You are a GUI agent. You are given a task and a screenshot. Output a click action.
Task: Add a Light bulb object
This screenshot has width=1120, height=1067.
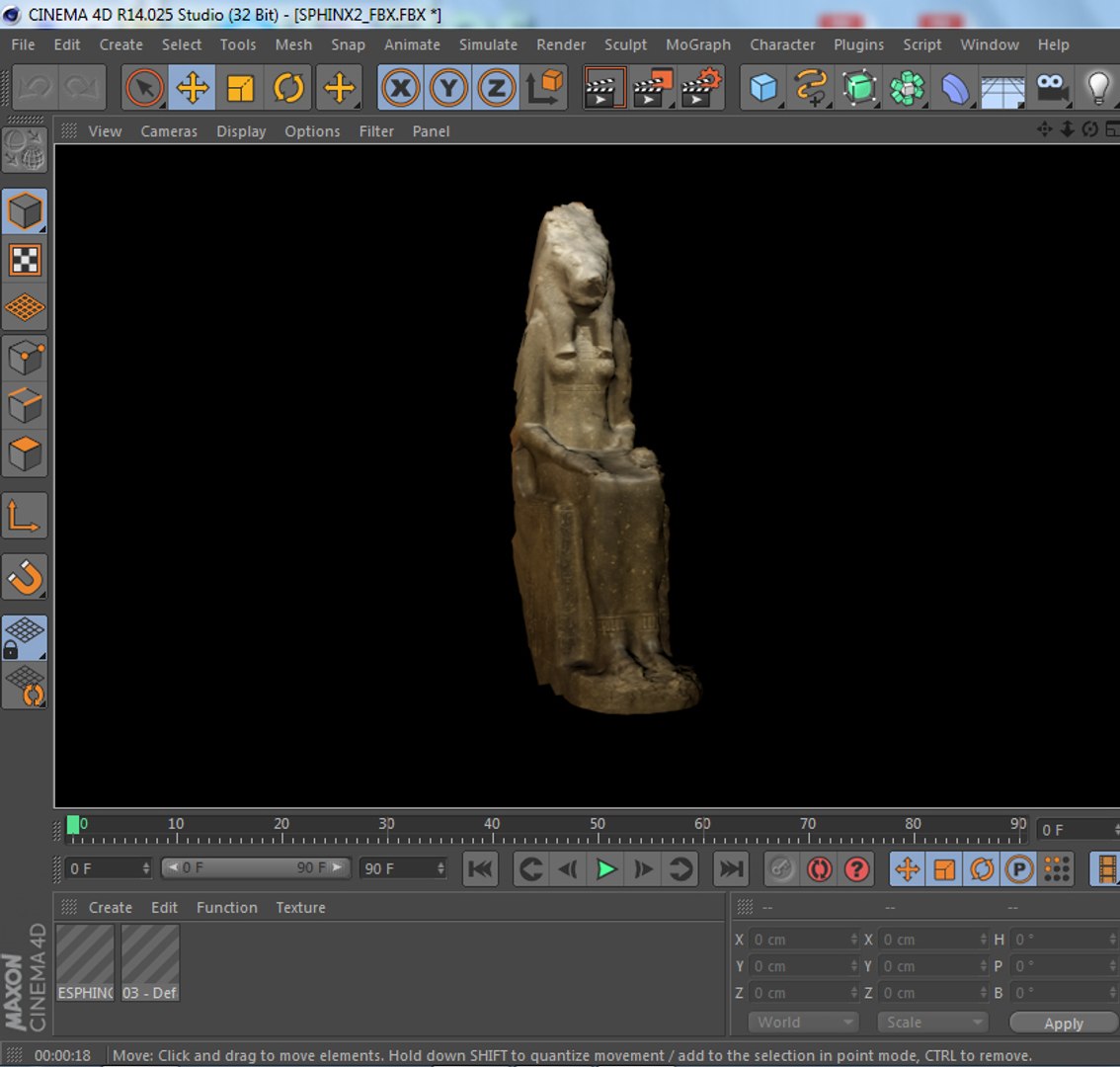tap(1098, 88)
